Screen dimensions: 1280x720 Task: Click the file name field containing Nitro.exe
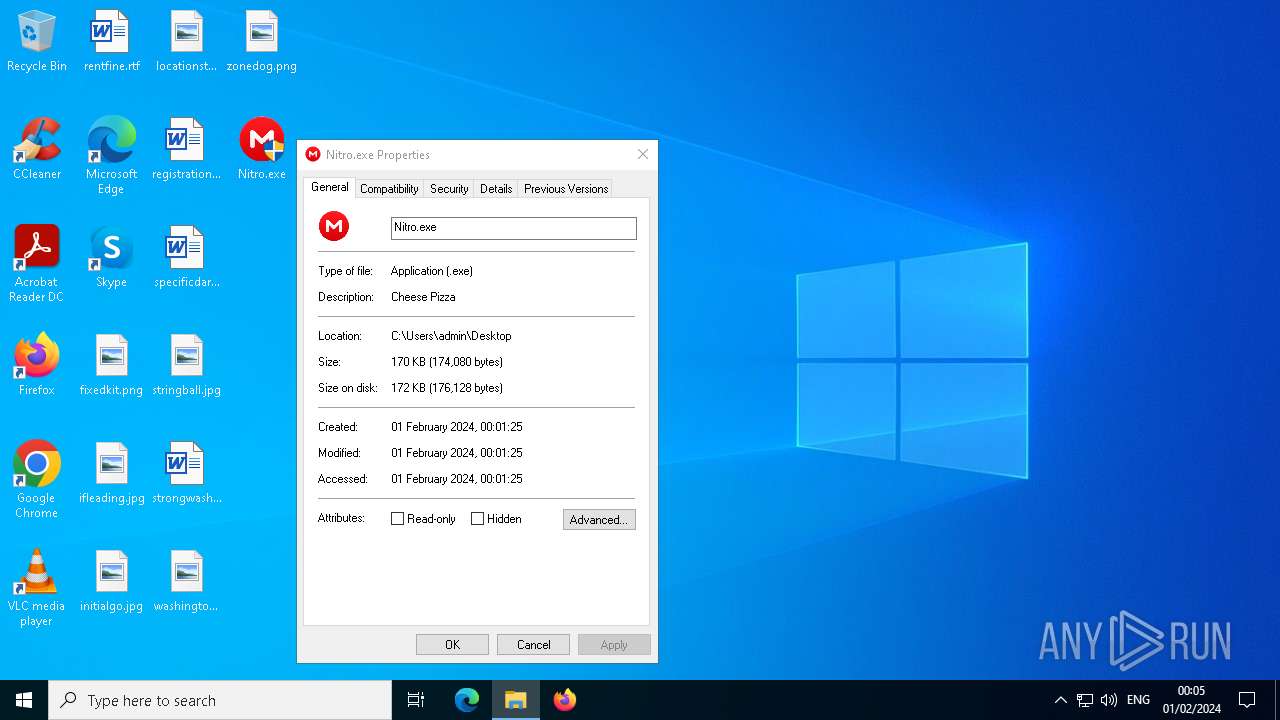513,228
